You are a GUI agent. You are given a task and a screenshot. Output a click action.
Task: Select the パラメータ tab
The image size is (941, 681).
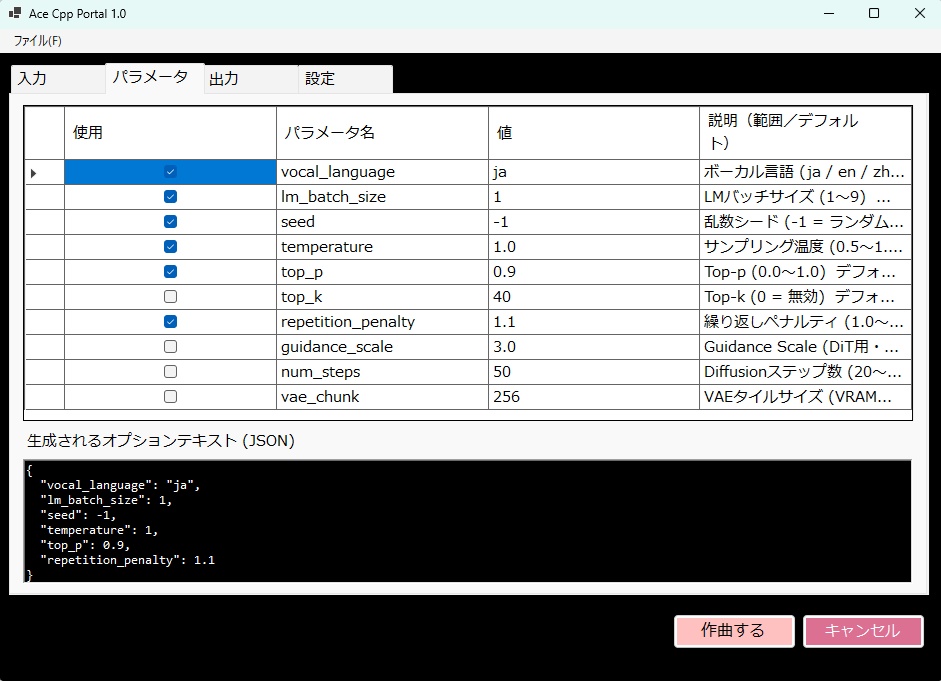[x=154, y=77]
